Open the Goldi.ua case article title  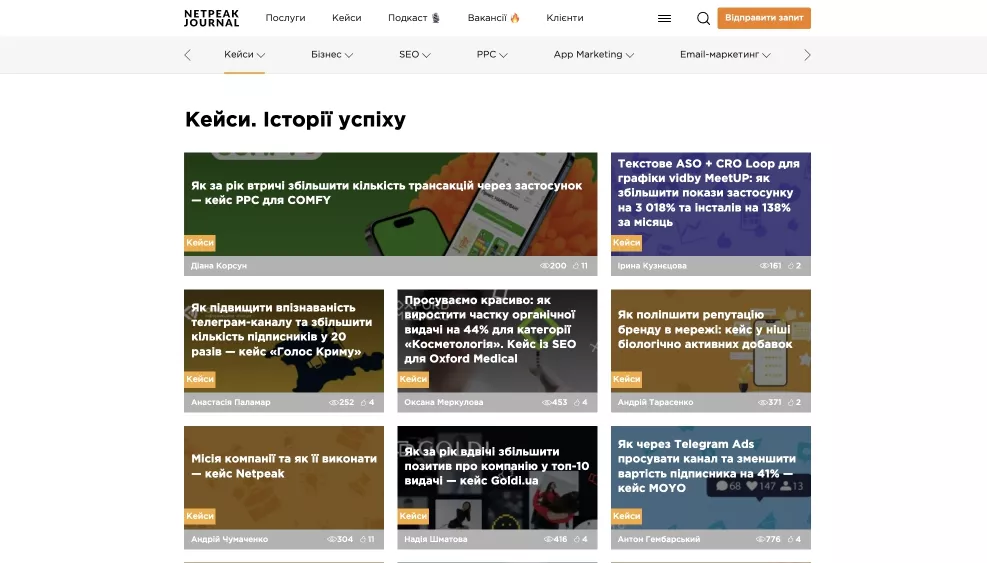pos(497,466)
